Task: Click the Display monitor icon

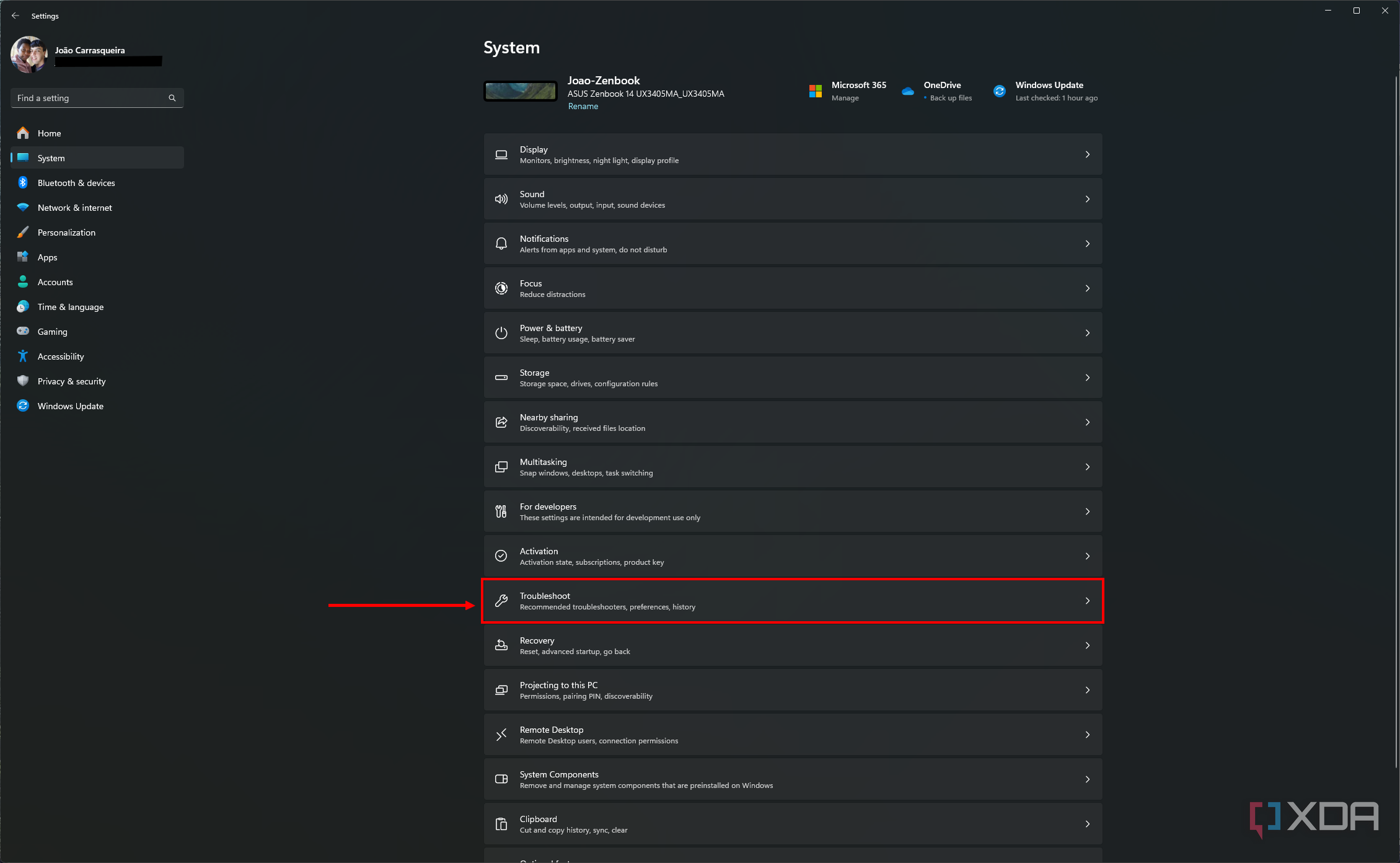Action: [x=501, y=154]
